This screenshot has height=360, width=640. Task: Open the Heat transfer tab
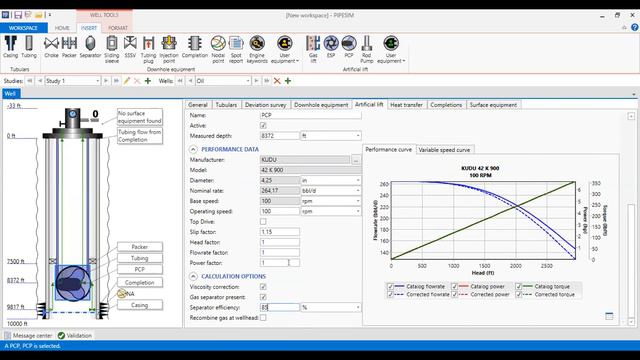click(406, 105)
